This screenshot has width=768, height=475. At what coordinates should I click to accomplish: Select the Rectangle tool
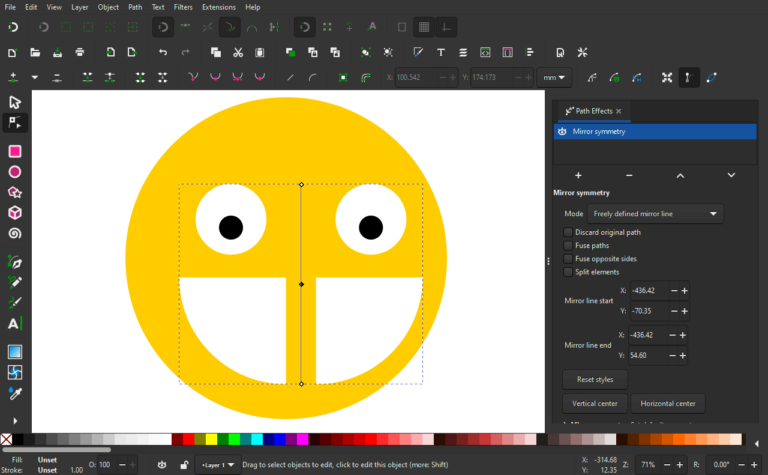pyautogui.click(x=15, y=151)
